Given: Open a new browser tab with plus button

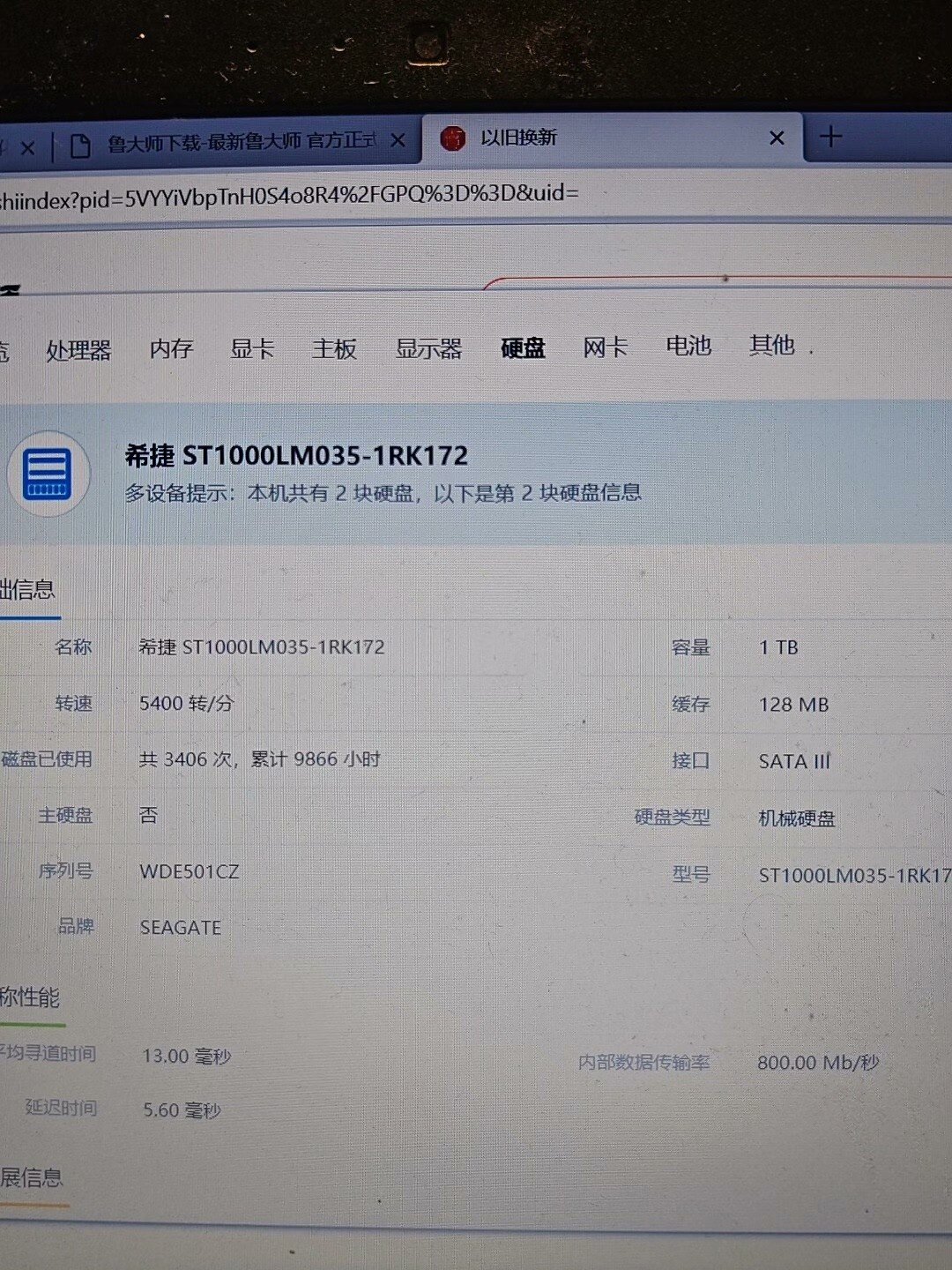Looking at the screenshot, I should point(830,137).
